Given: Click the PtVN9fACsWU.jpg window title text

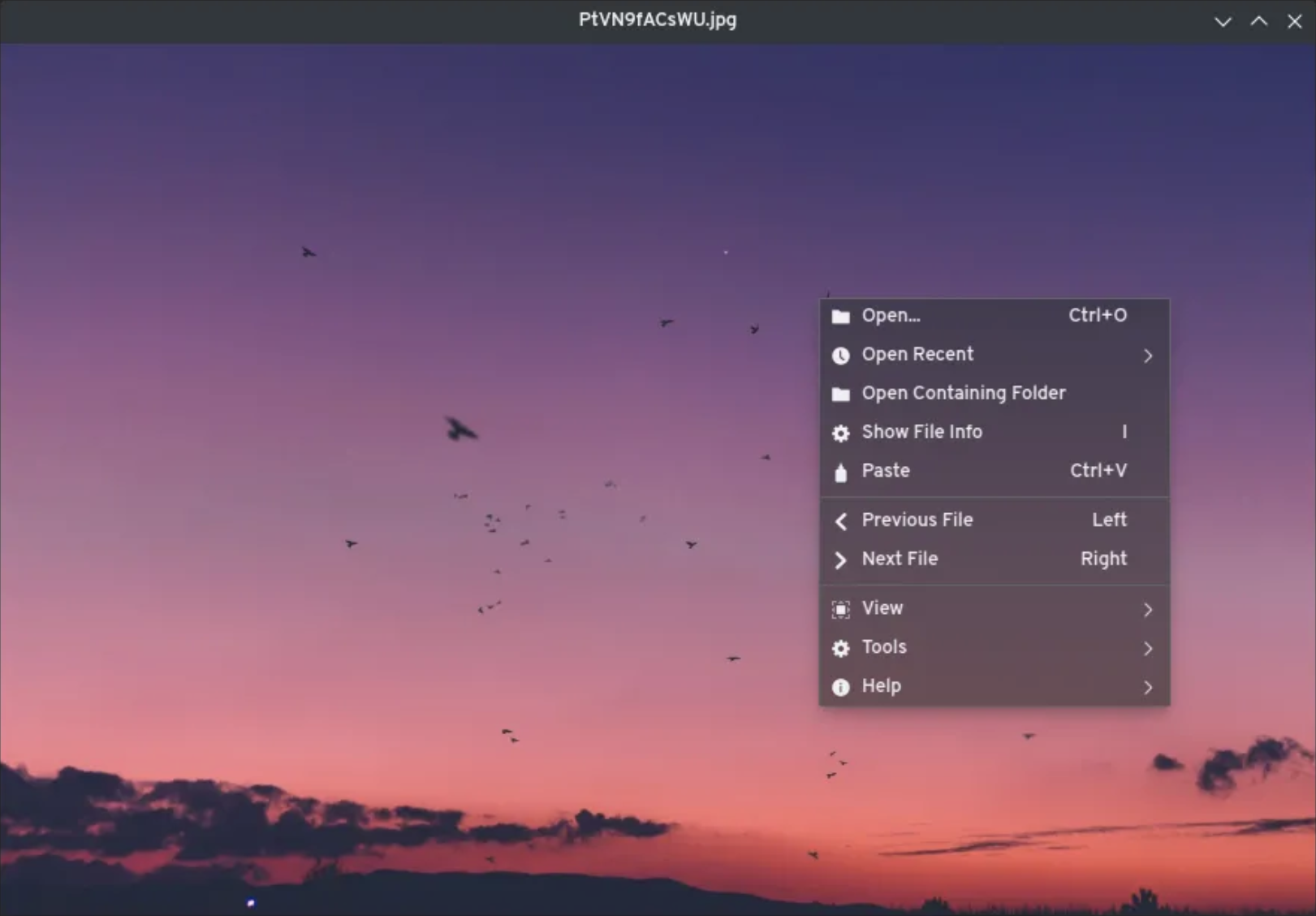Looking at the screenshot, I should pos(658,19).
